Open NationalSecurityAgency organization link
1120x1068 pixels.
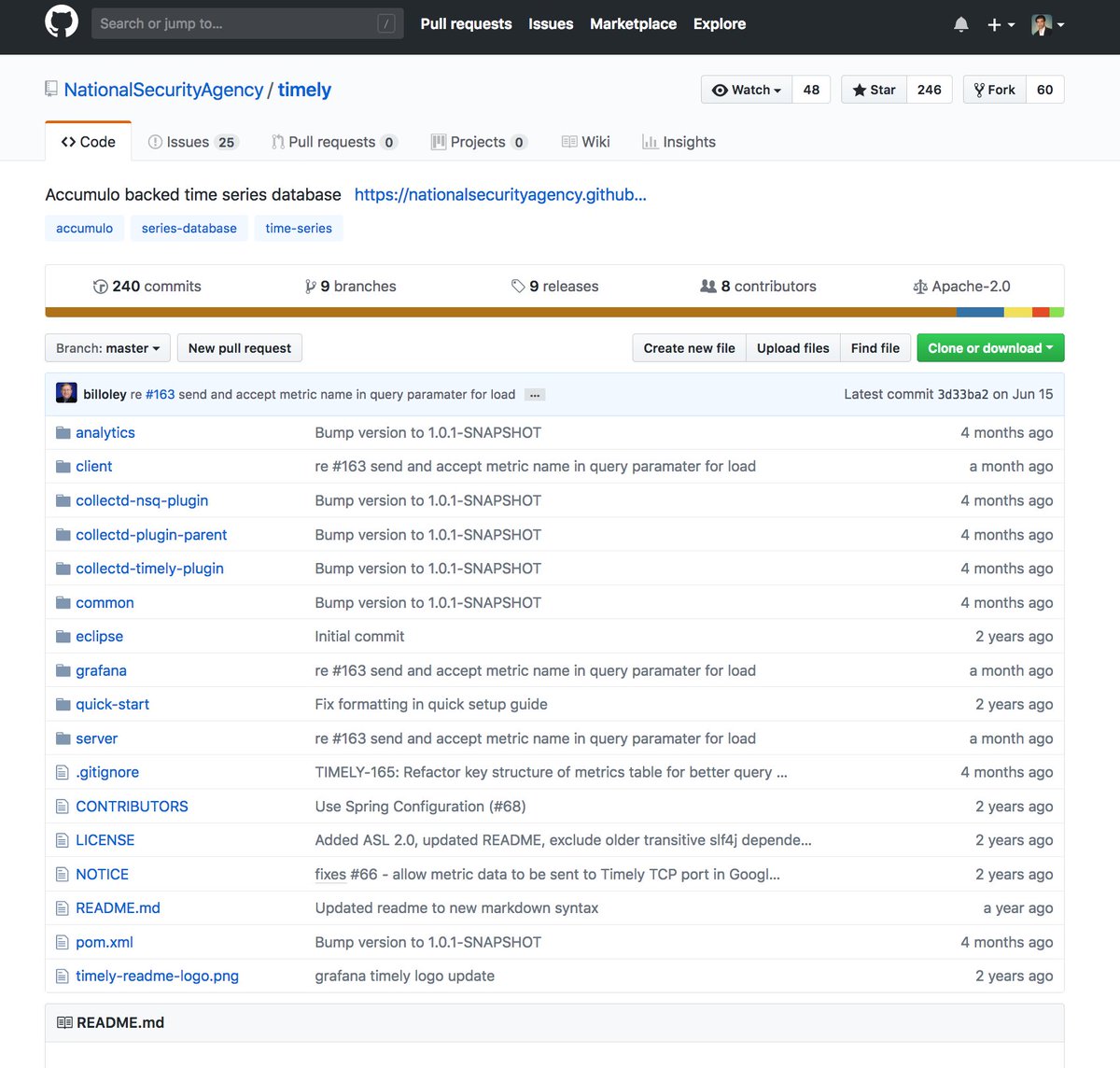(x=163, y=90)
